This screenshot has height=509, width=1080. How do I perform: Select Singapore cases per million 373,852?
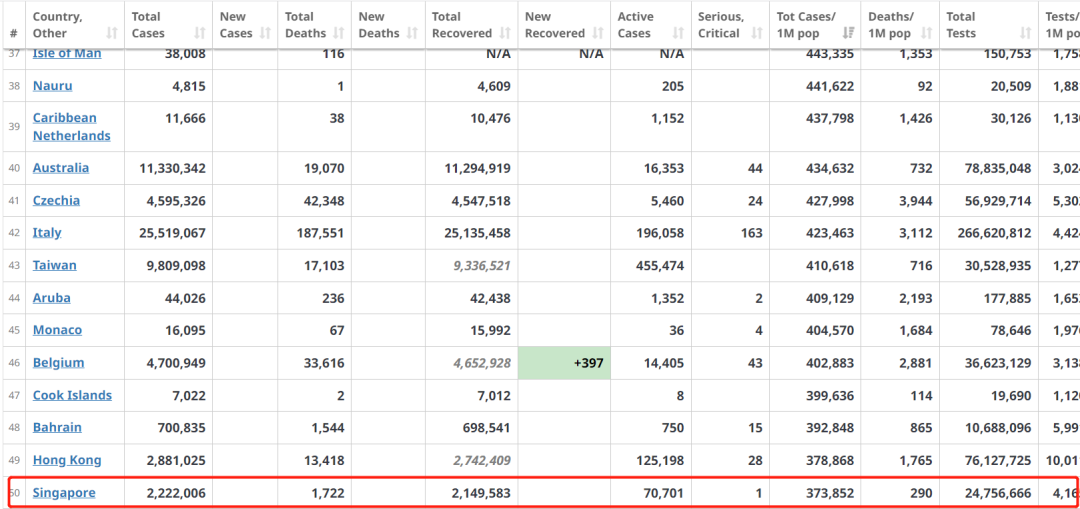830,492
